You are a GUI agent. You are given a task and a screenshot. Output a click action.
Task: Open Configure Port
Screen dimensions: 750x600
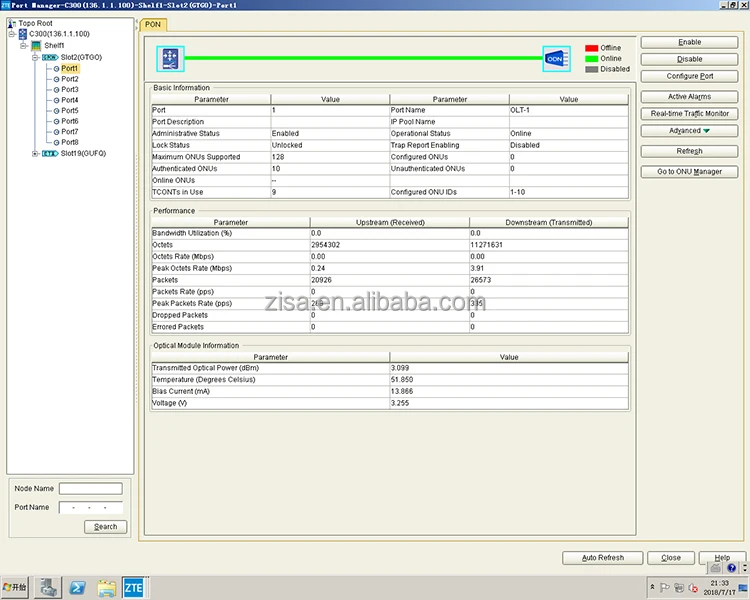[x=689, y=76]
